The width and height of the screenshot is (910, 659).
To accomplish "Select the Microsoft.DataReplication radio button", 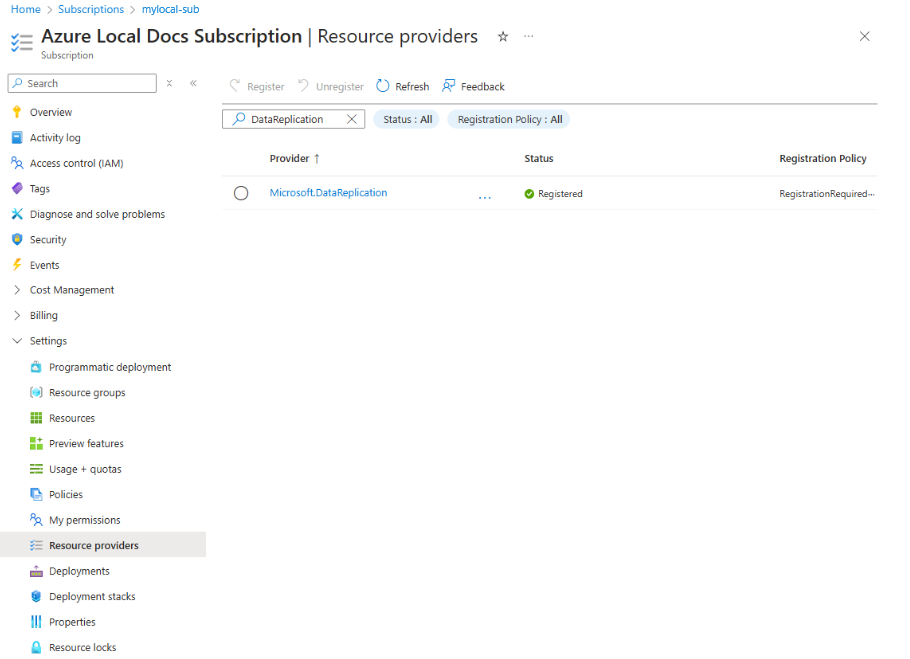I will point(241,193).
